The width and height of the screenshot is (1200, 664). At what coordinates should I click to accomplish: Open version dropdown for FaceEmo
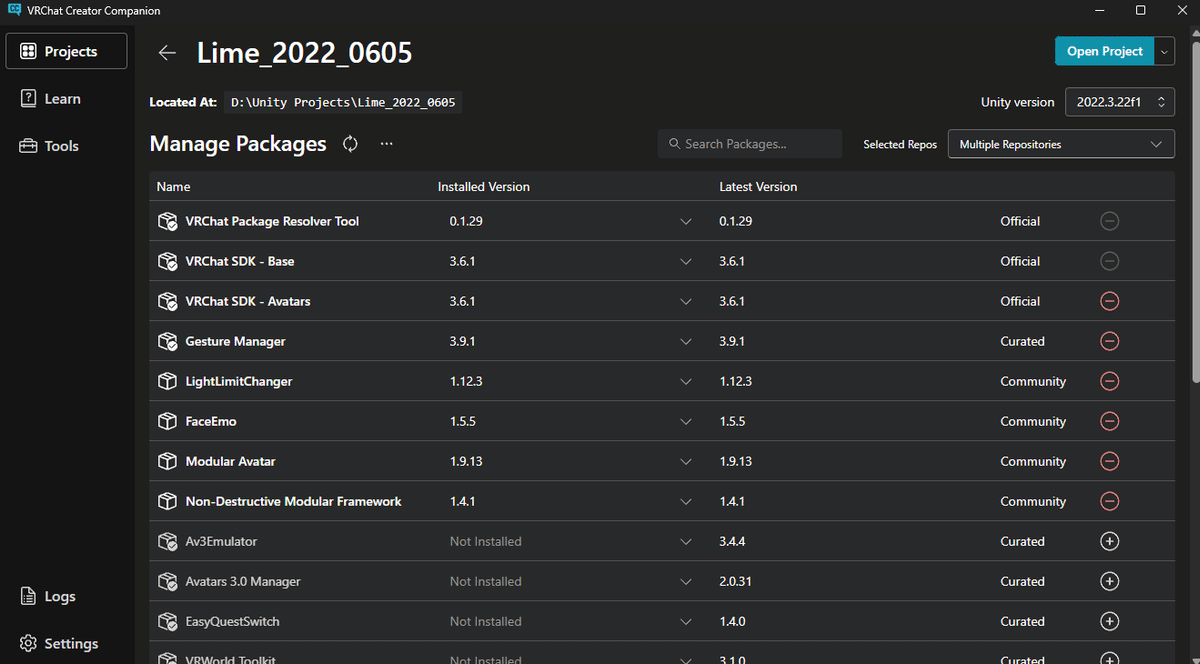(x=686, y=421)
